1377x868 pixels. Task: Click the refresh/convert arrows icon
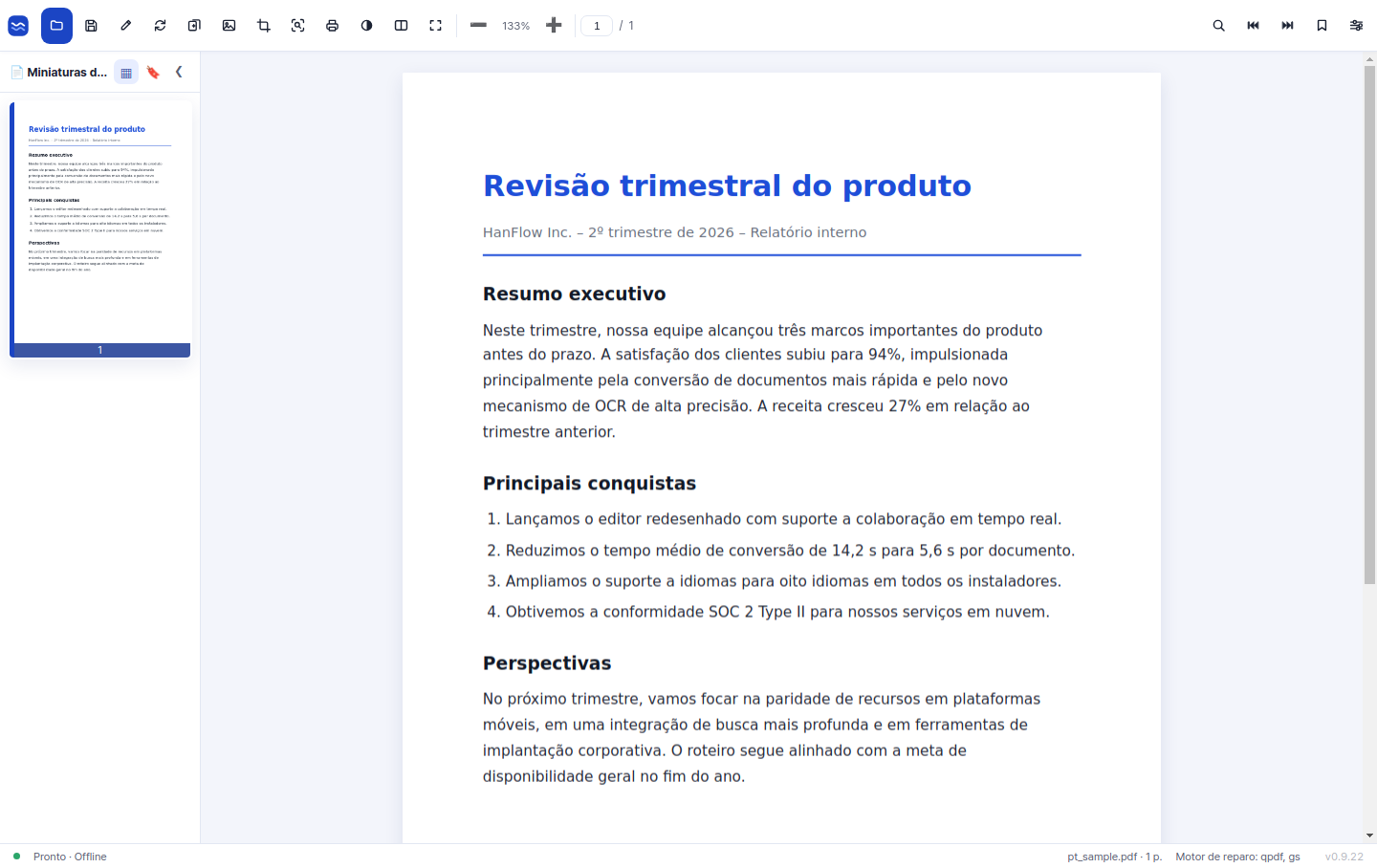160,26
